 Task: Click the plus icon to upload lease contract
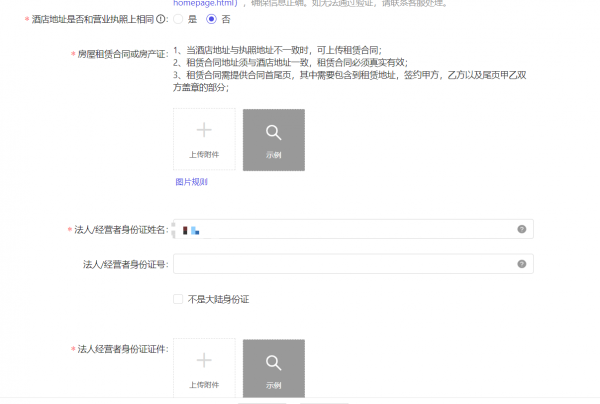click(204, 130)
